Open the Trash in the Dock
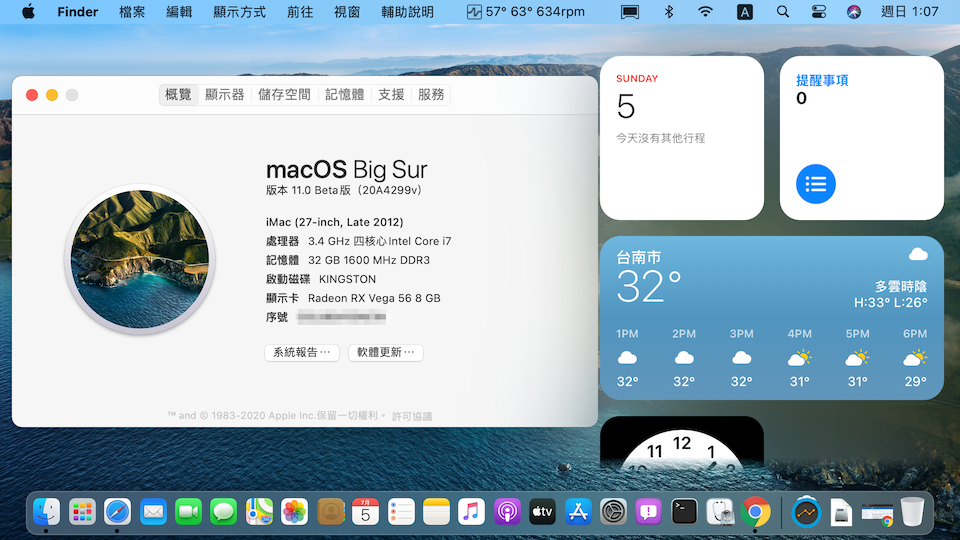Screen dimensions: 960x540 [912, 512]
